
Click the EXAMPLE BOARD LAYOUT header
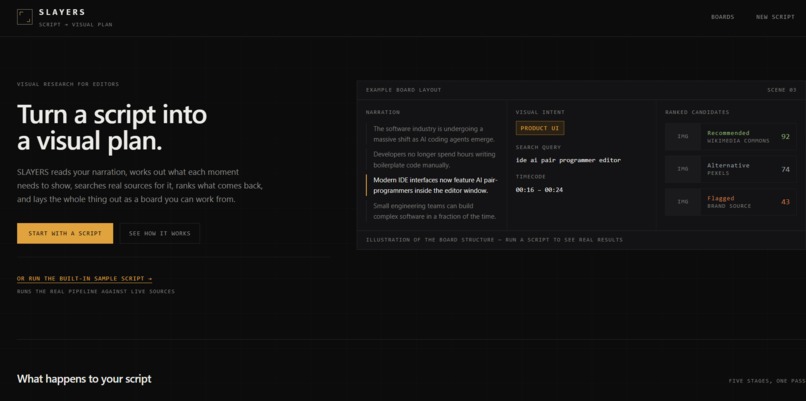click(404, 90)
